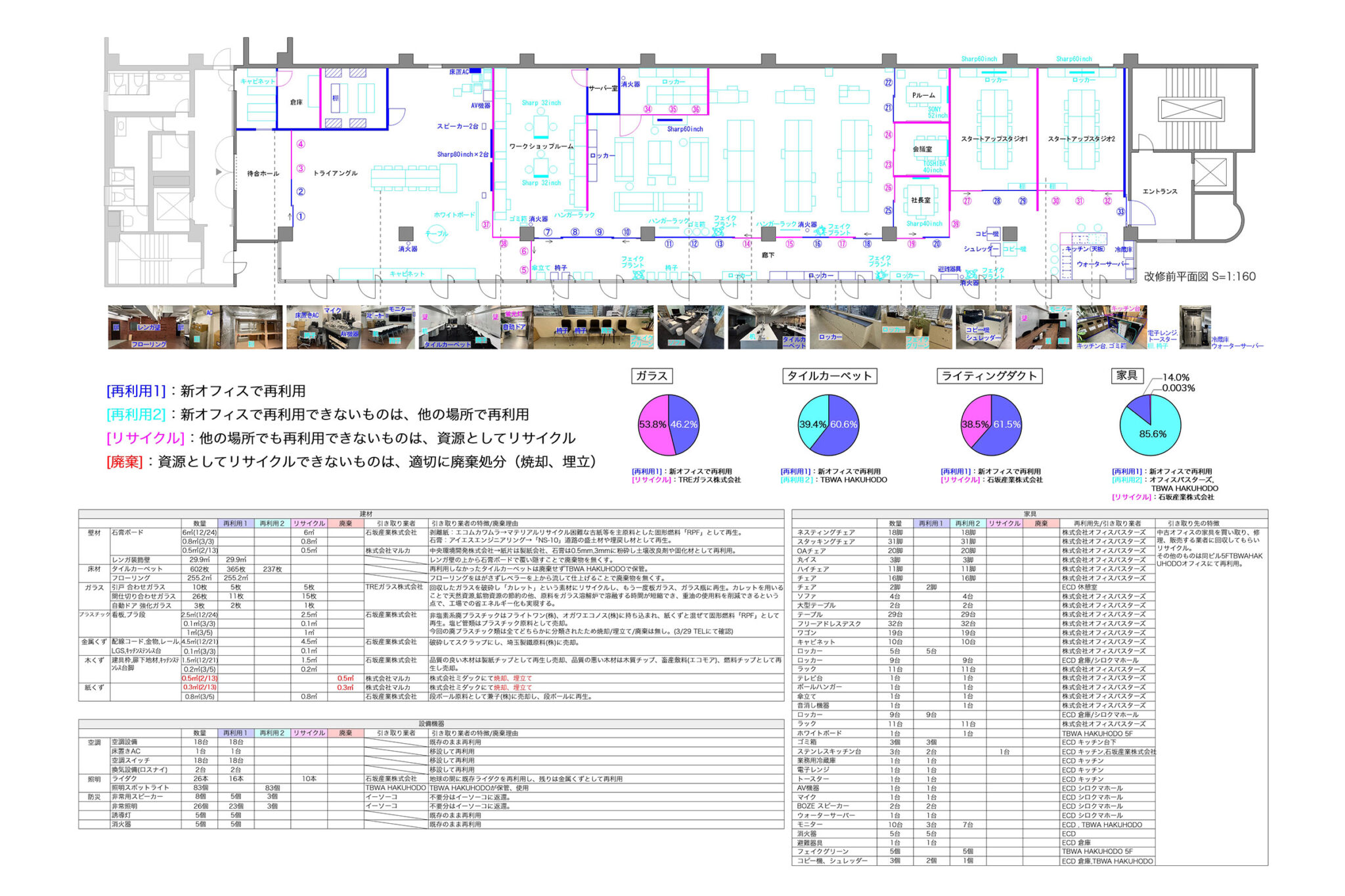1345x896 pixels.
Task: Click the 60.6% slice of the carpet pie
Action: 844,425
